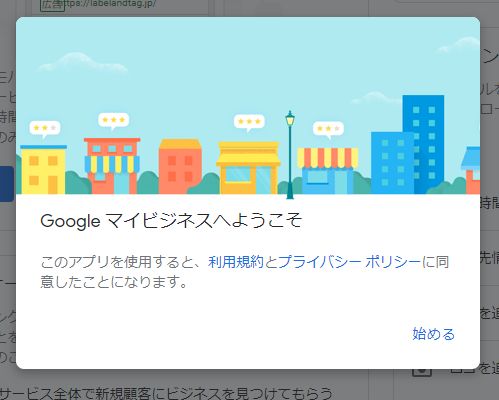Viewport: 499px width, 400px height.
Task: Click the shorter light blue office building
Action: click(x=392, y=163)
